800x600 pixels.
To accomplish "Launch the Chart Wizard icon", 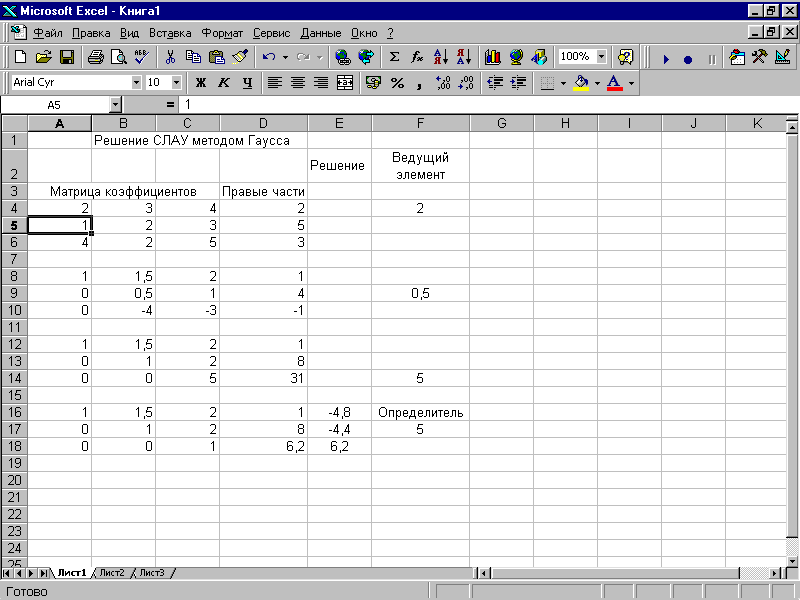I will point(493,57).
